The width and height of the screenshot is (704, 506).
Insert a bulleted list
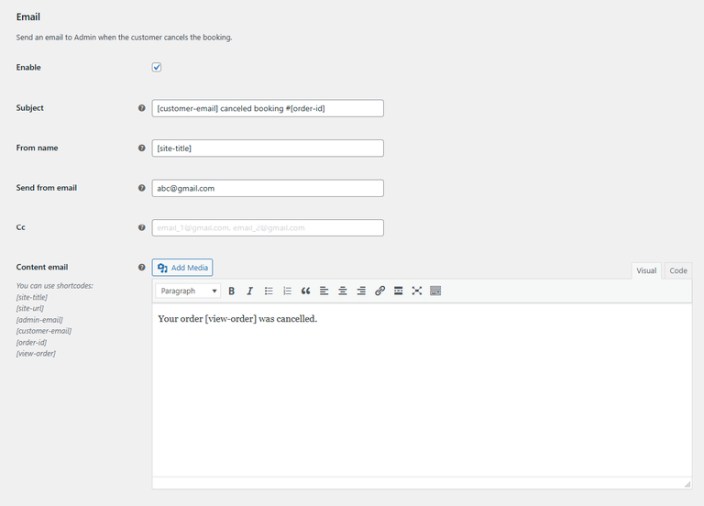coord(268,291)
